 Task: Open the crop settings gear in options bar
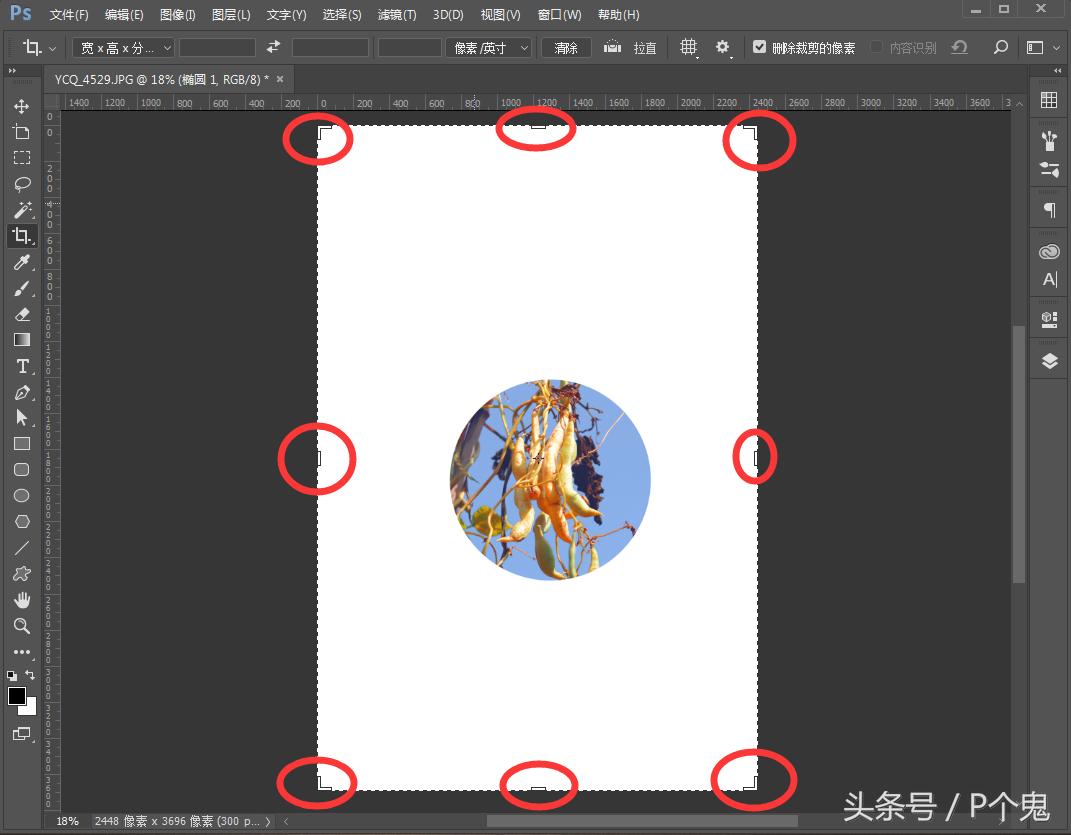[722, 47]
